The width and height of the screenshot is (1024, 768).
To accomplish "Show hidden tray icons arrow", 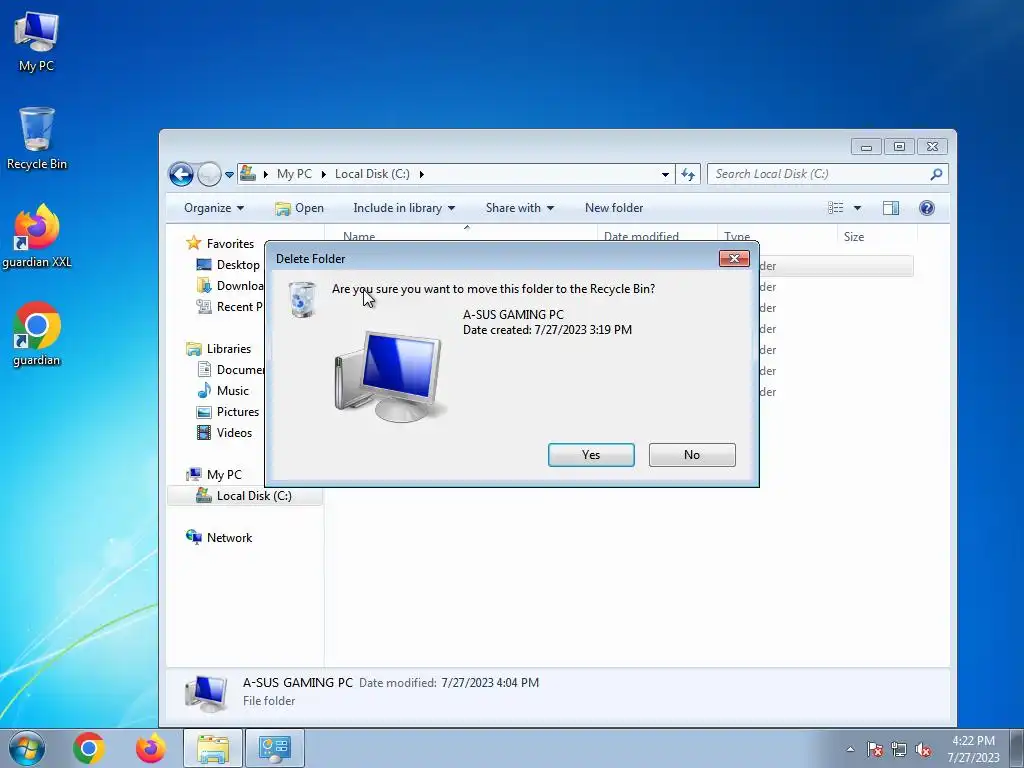I will click(850, 749).
